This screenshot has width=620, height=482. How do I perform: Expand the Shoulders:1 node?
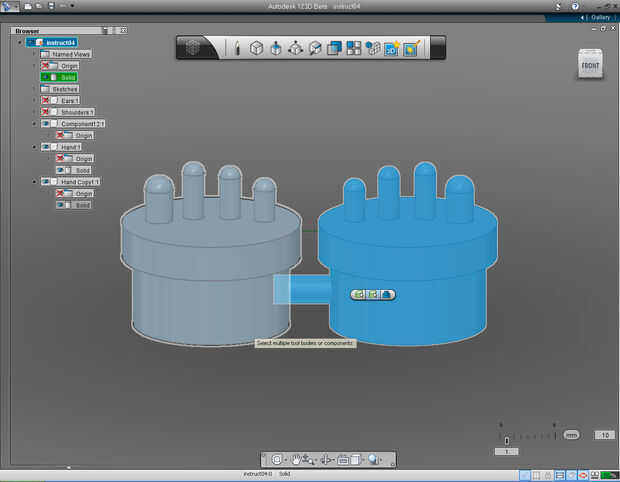point(35,112)
